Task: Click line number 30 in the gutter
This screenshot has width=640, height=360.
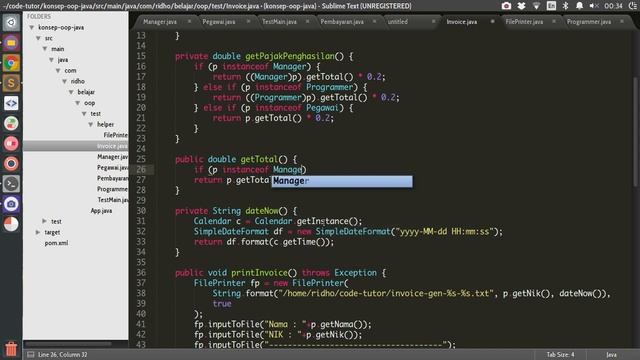Action: (x=141, y=211)
